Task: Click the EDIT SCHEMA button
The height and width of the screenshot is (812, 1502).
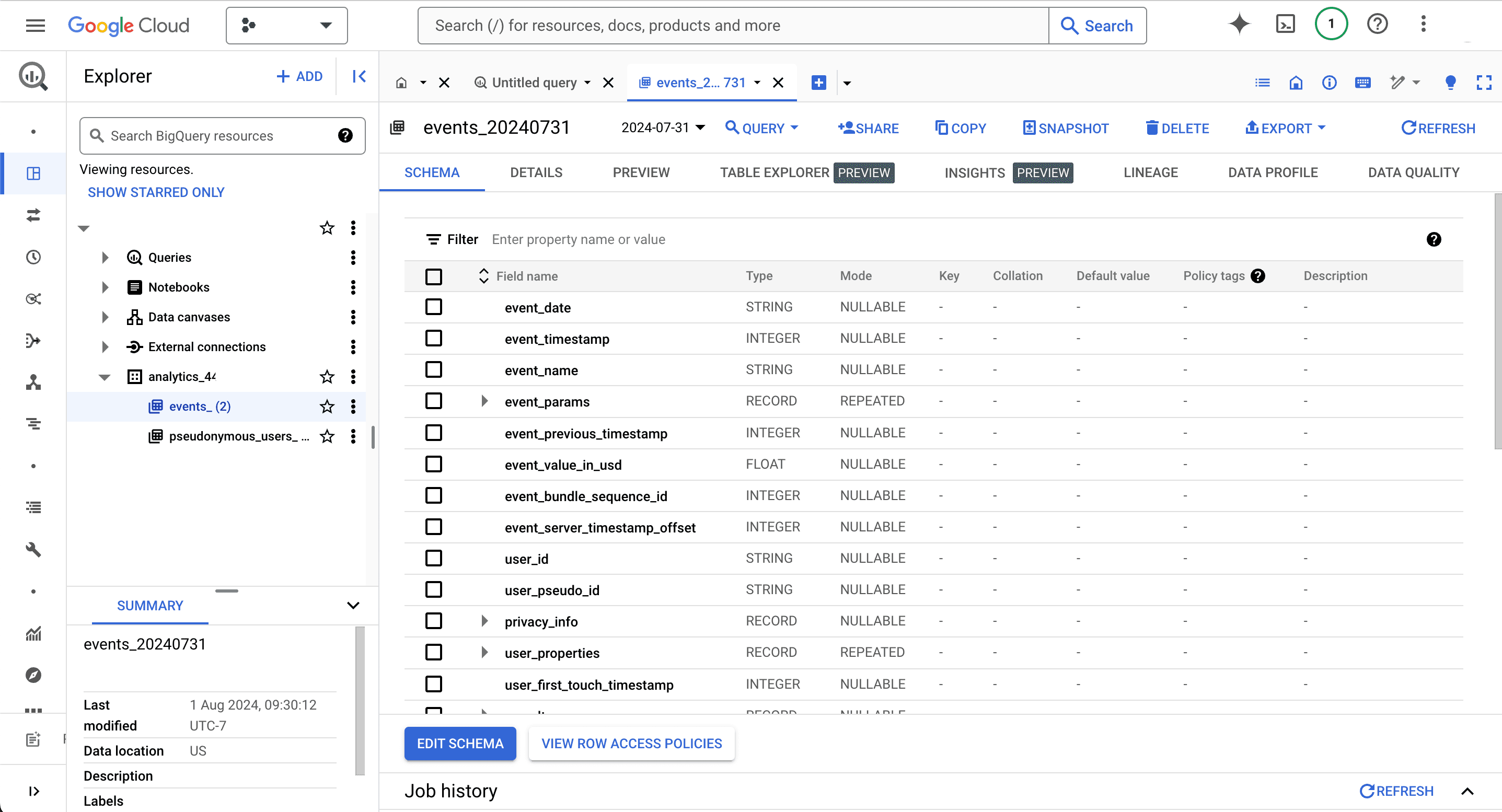Action: click(x=460, y=743)
